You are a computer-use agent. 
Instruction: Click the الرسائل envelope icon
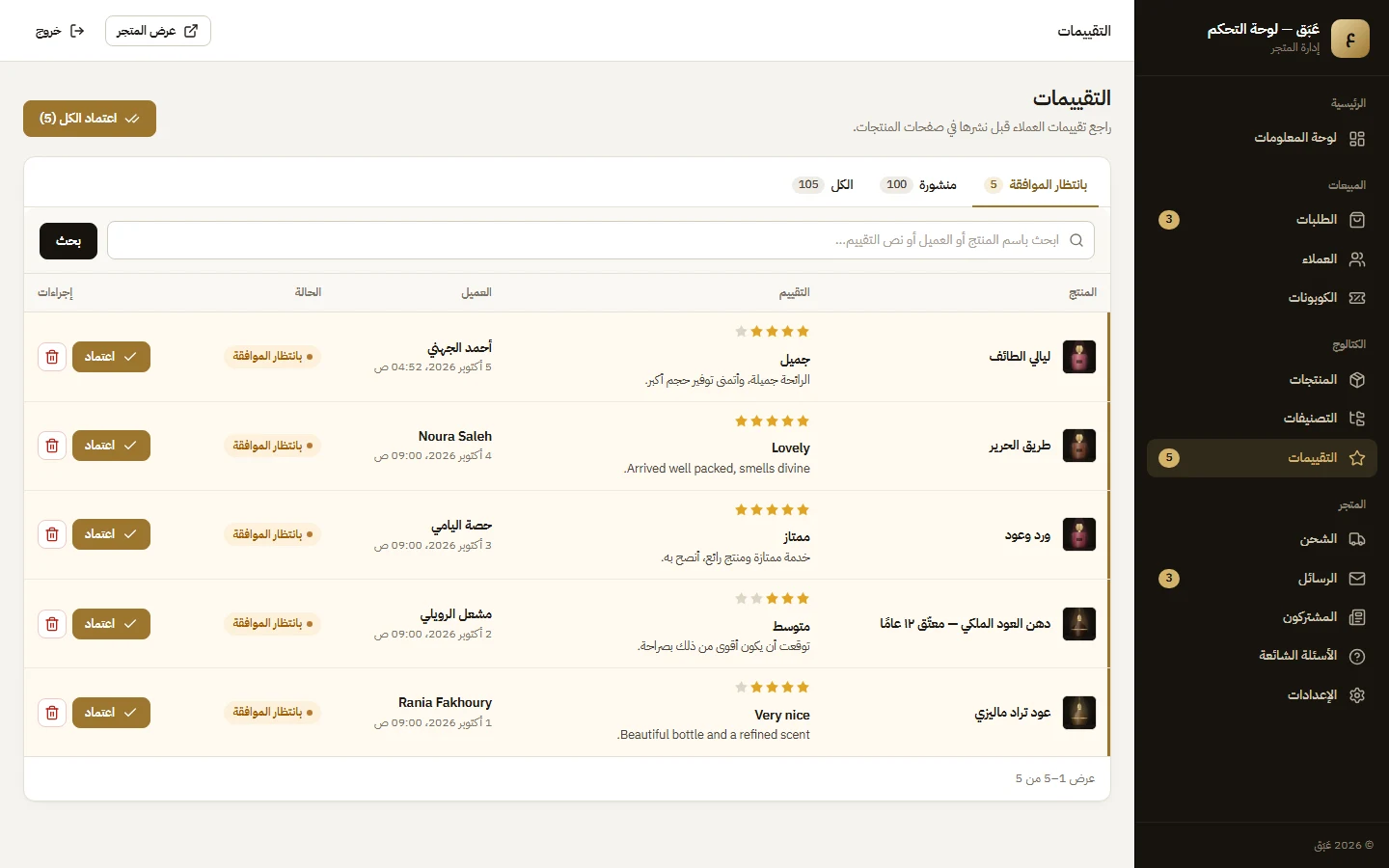coord(1357,579)
